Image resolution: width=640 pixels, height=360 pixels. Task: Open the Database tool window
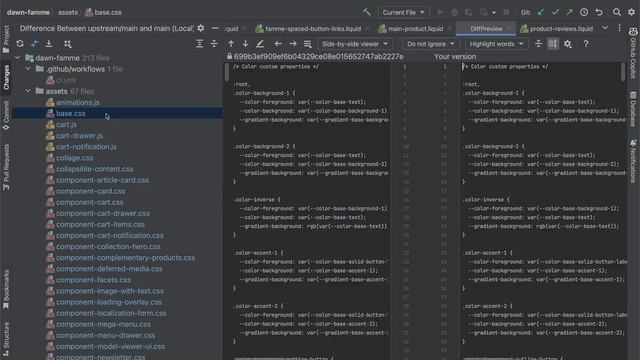633,109
